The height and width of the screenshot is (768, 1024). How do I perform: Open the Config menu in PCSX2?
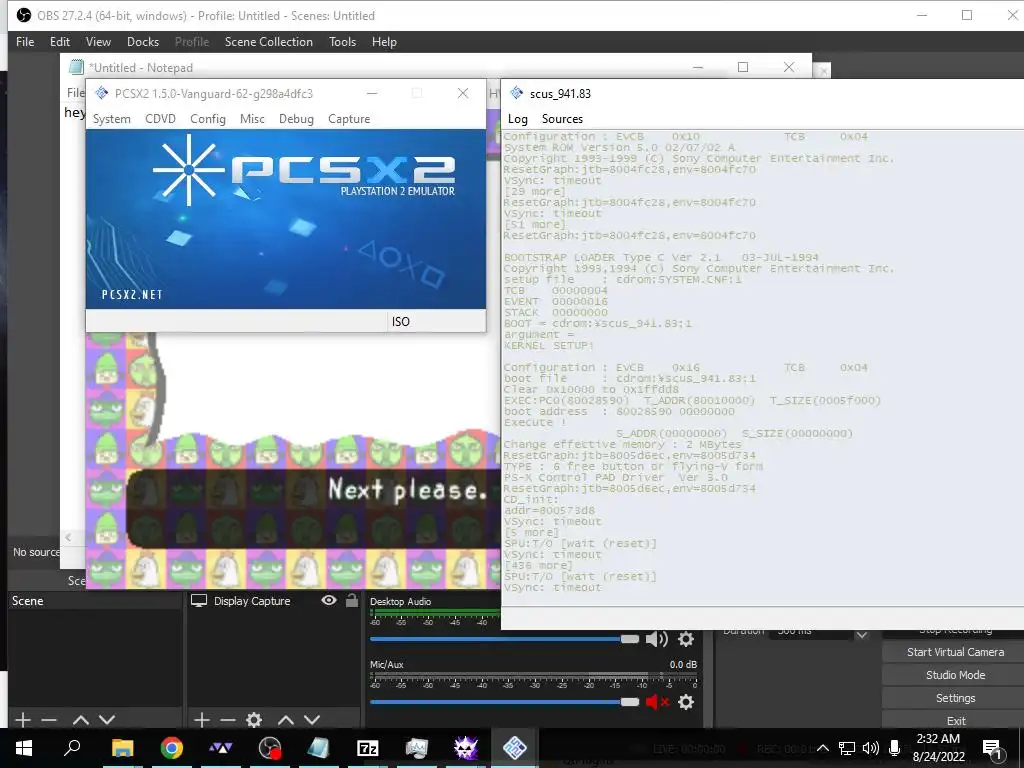[x=208, y=119]
